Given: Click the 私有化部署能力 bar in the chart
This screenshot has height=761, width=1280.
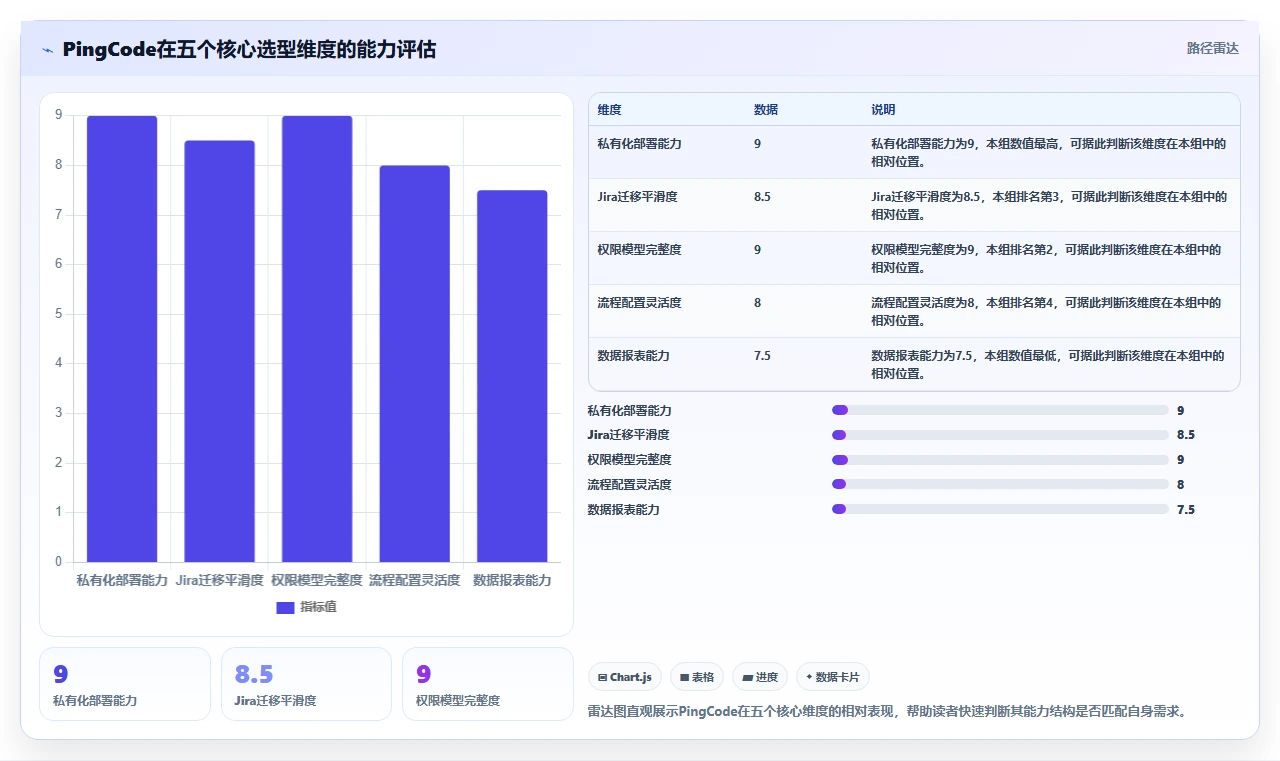Looking at the screenshot, I should click(122, 339).
